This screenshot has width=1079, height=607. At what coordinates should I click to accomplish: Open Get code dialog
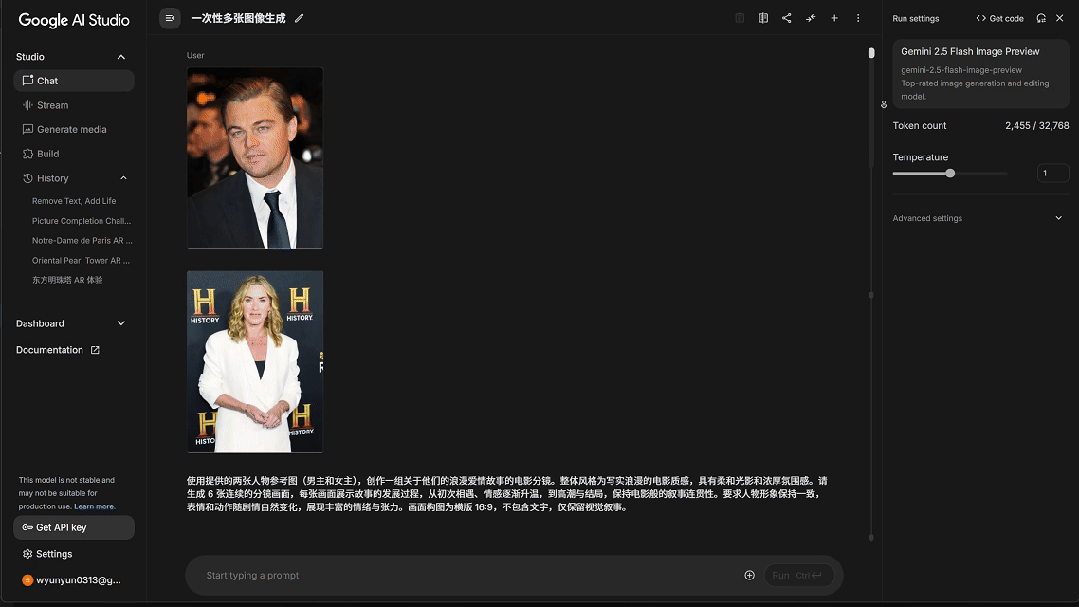tap(1000, 17)
